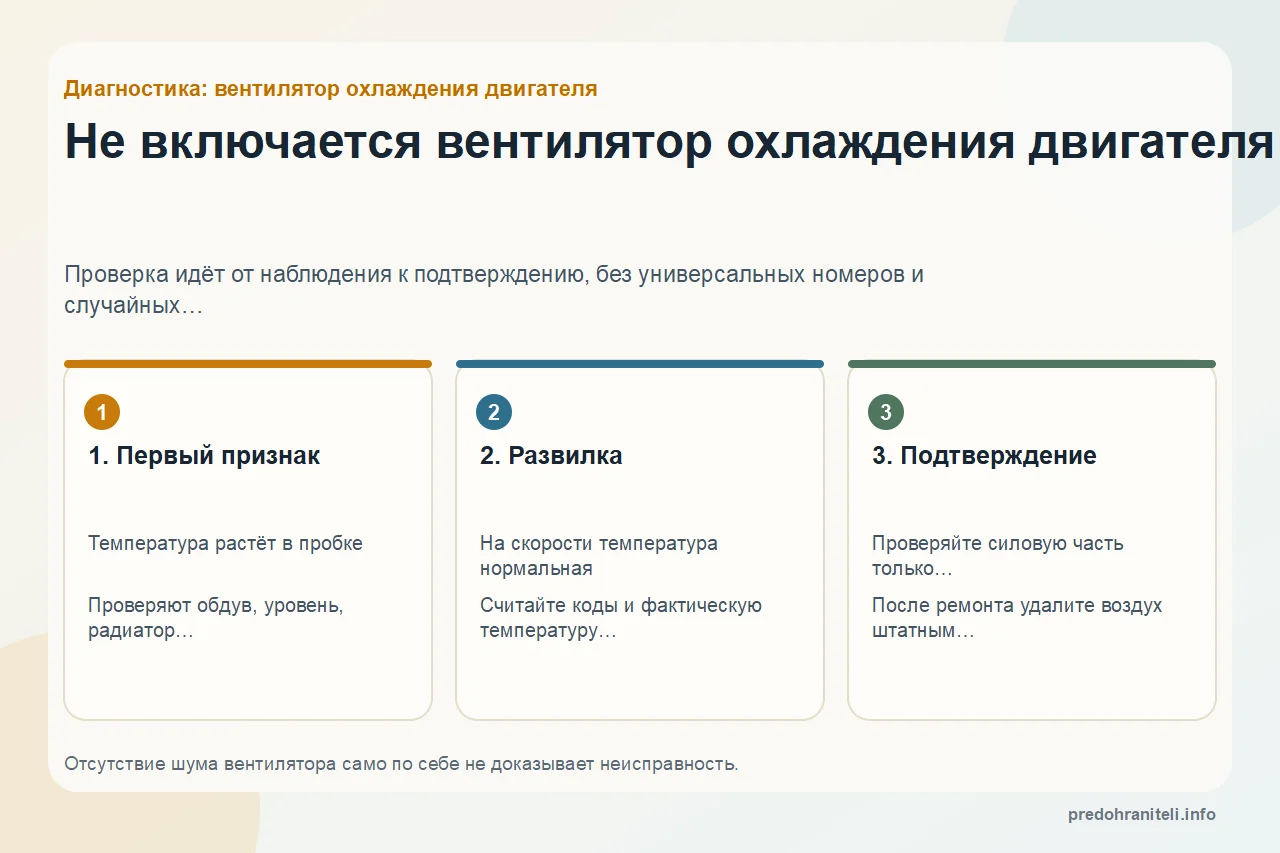The image size is (1280, 853).
Task: Click the text "Проверяют обдув, уровень, радиатор…"
Action: (216, 618)
